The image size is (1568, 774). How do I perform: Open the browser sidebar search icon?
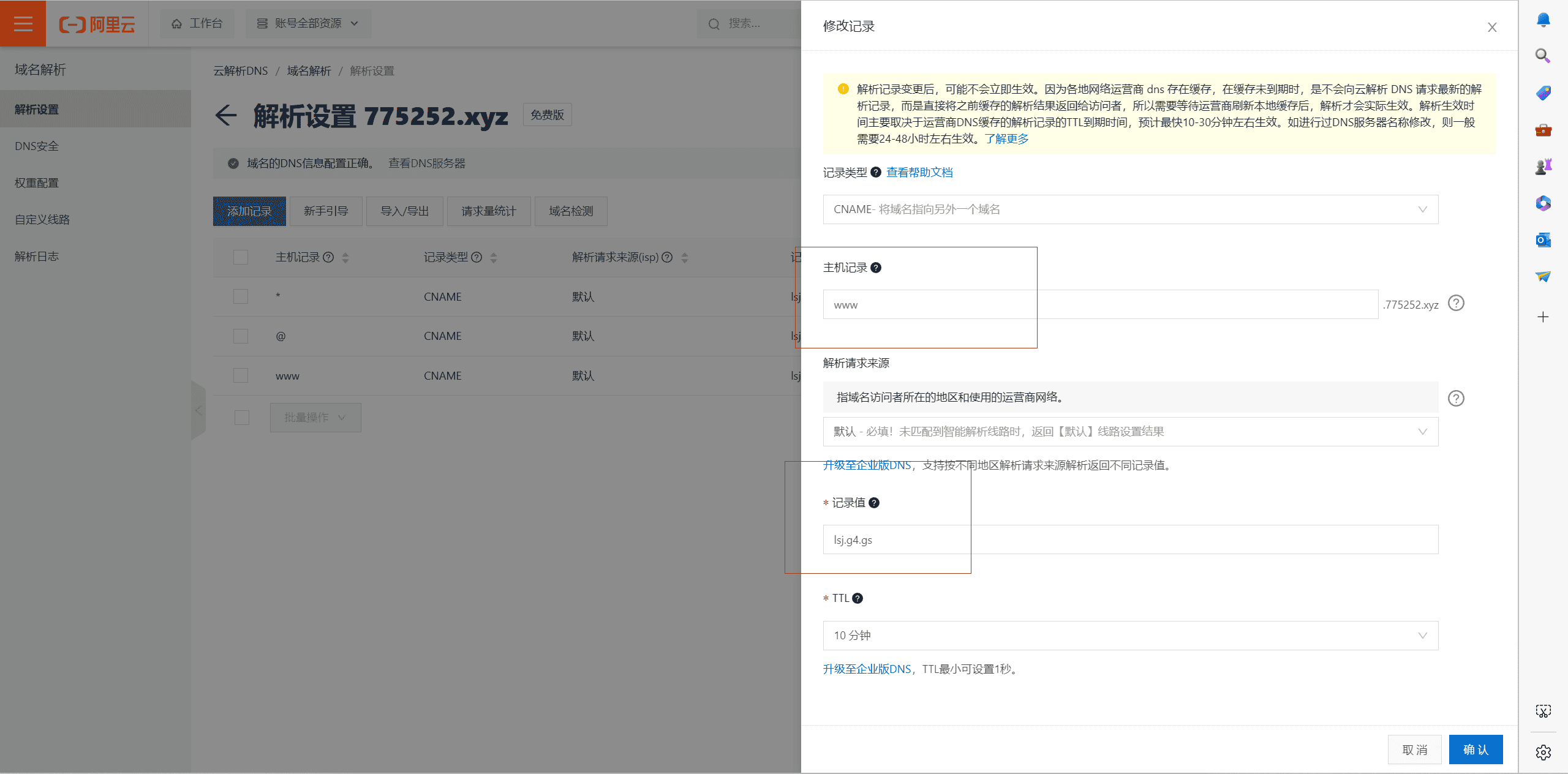pos(1543,56)
